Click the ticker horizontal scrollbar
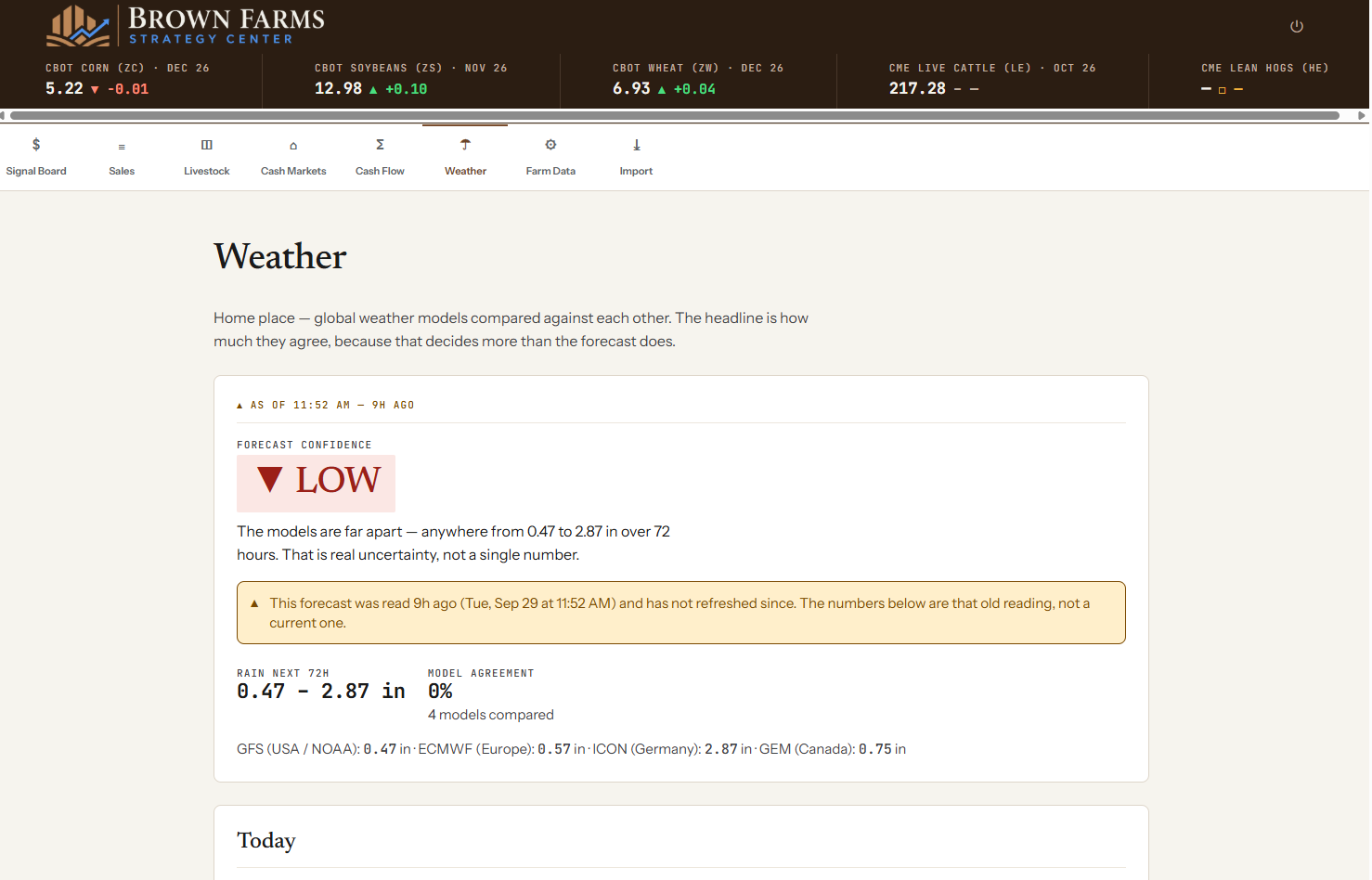Image resolution: width=1372 pixels, height=880 pixels. tap(675, 116)
